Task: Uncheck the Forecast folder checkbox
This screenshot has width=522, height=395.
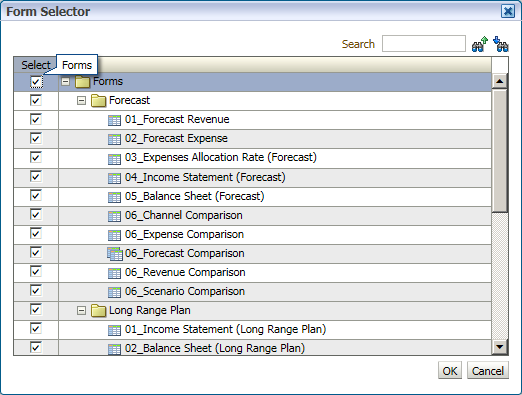Action: click(36, 100)
